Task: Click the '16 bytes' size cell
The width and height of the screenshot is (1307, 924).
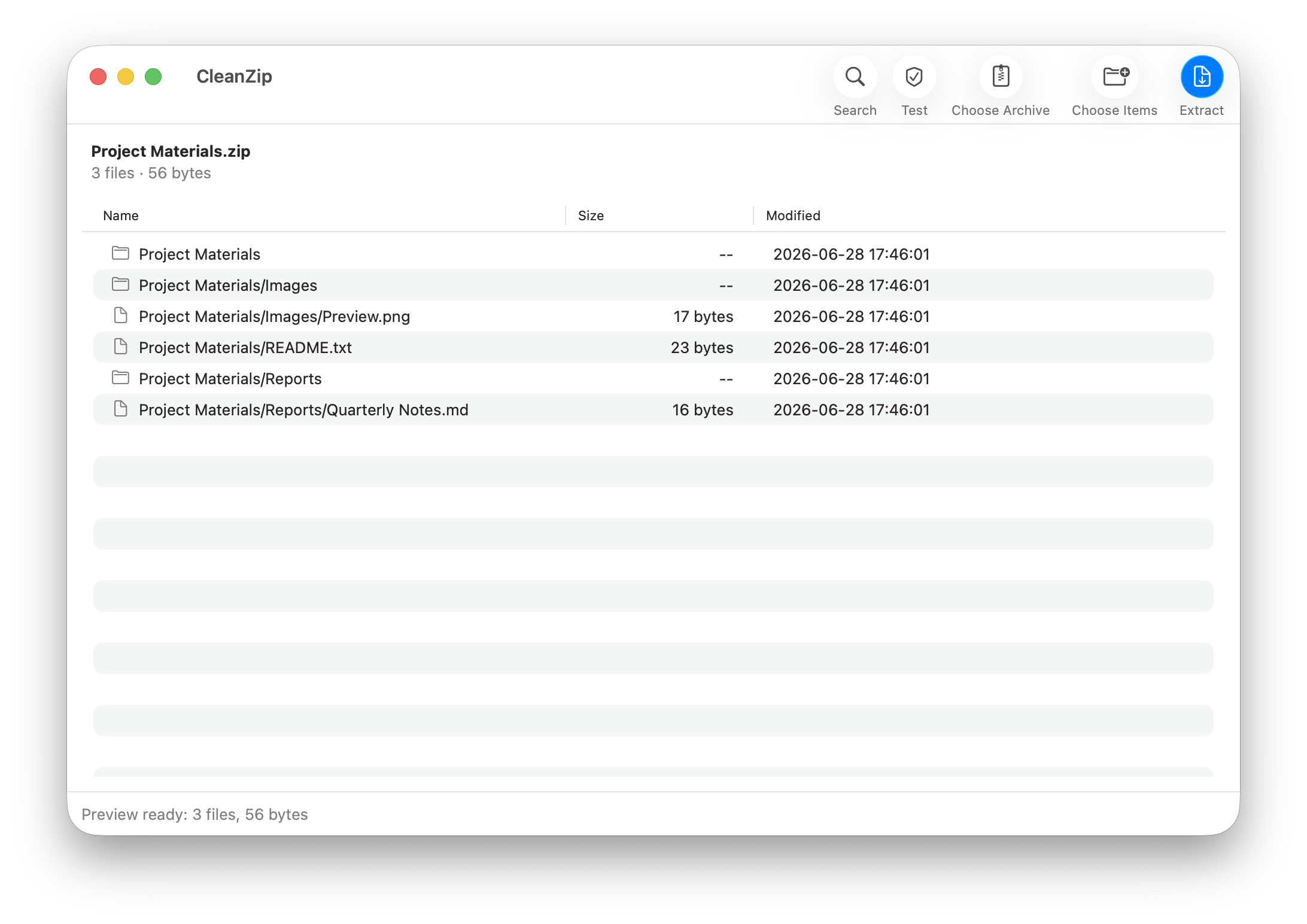Action: tap(703, 410)
